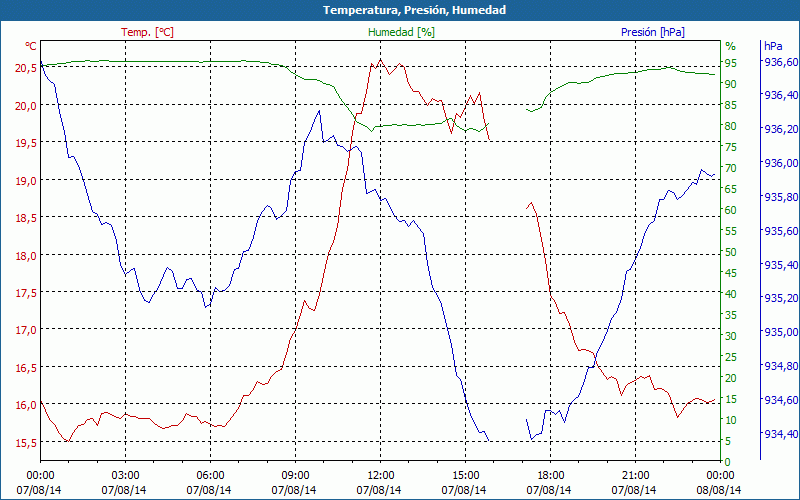
Task: Click the 09:00 time axis label
Action: pyautogui.click(x=295, y=476)
